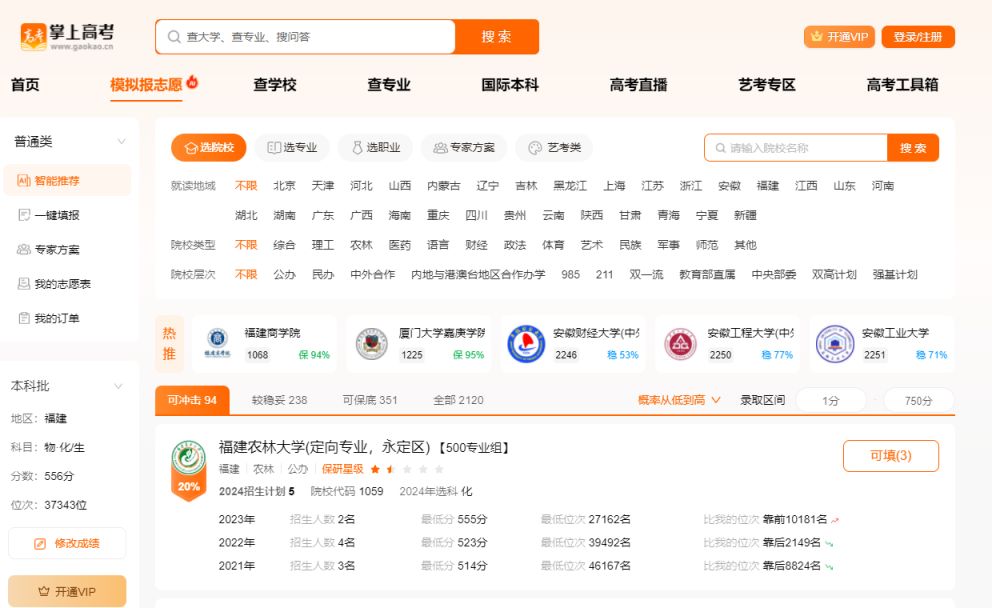Filter 院校层次 by 强基计划
This screenshot has height=608, width=992.
(x=895, y=275)
